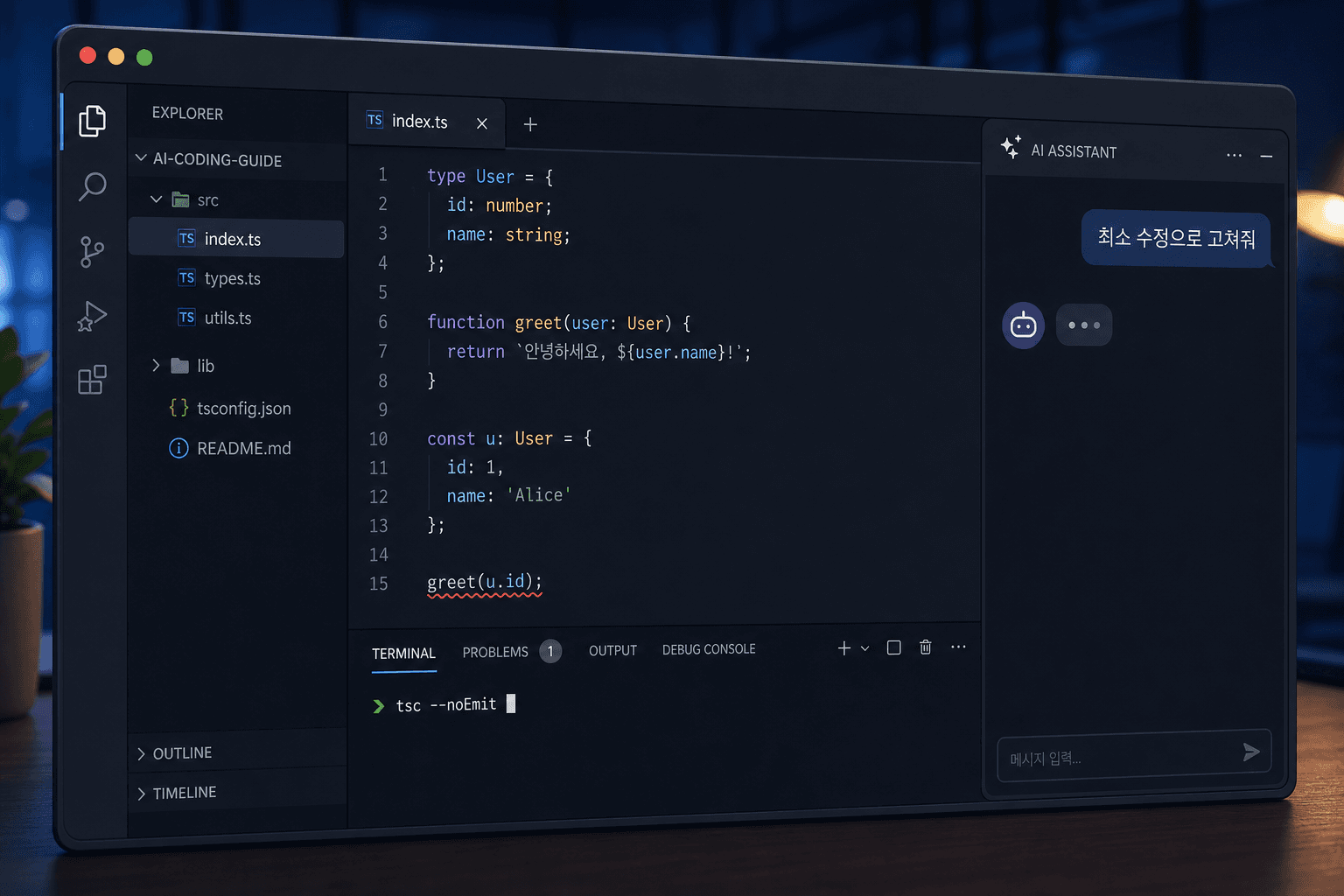Switch to the PROBLEMS tab
This screenshot has width=1344, height=896.
[495, 652]
